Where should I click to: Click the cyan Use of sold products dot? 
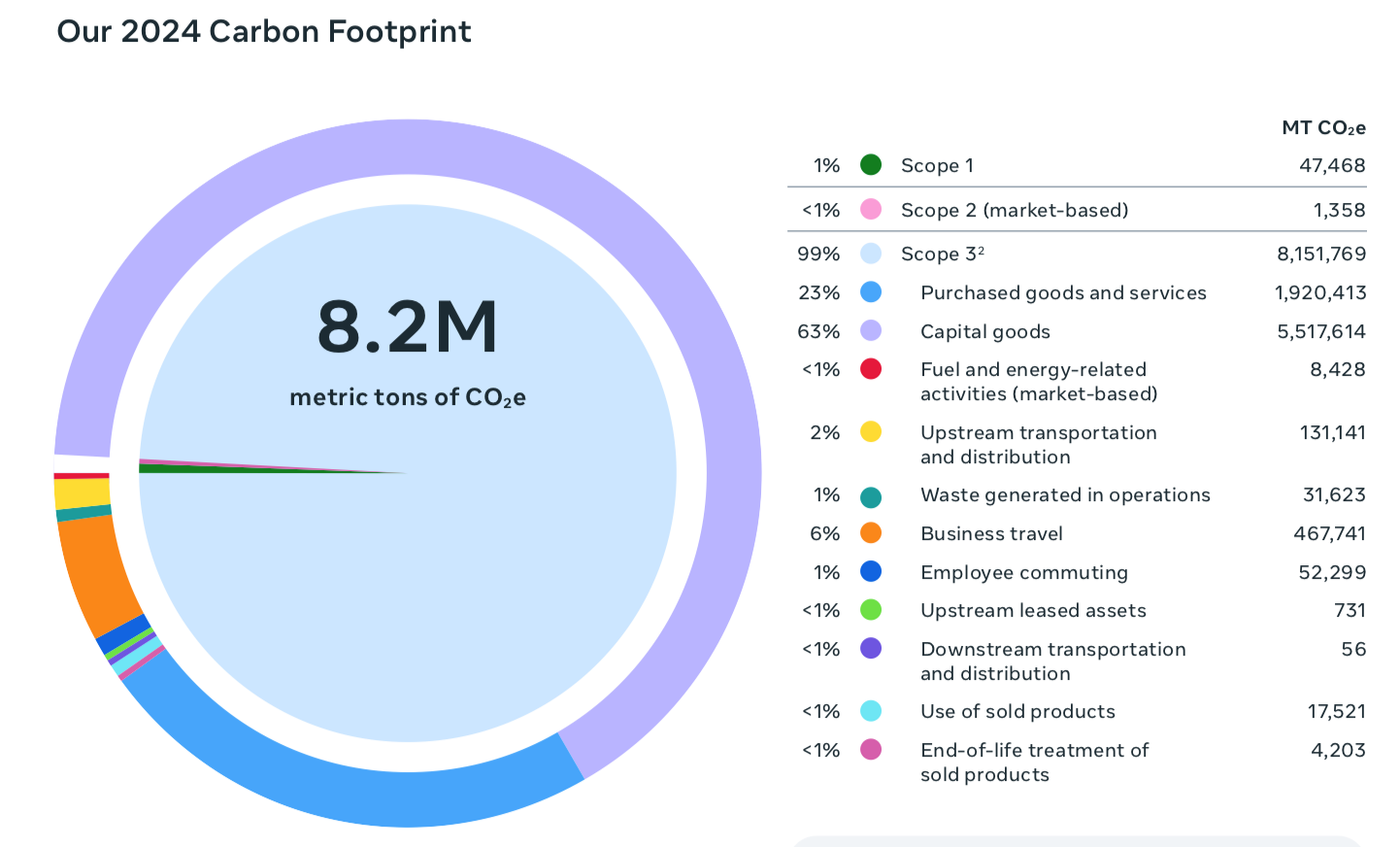871,711
